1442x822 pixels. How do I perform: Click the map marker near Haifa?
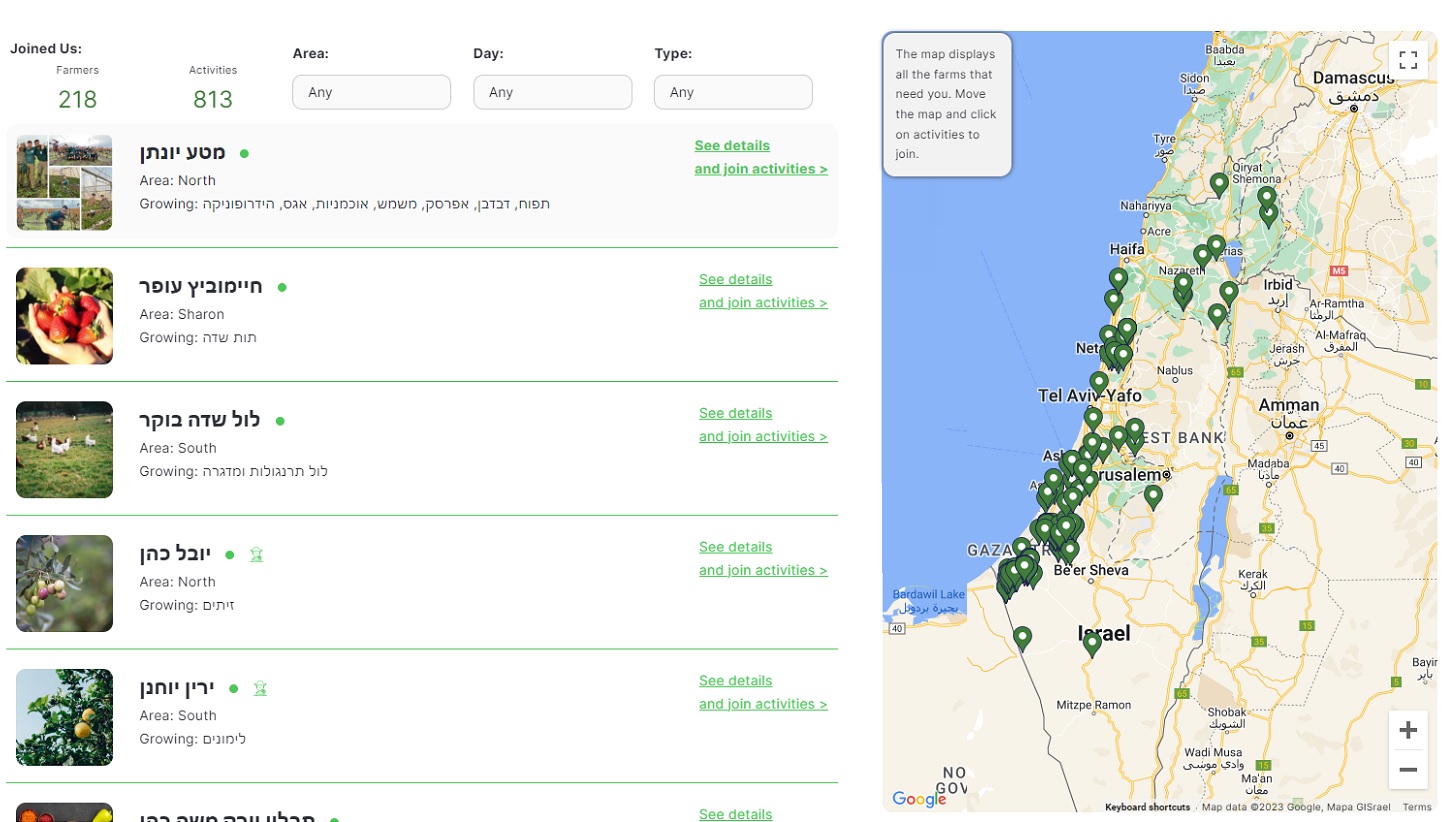pyautogui.click(x=1118, y=280)
